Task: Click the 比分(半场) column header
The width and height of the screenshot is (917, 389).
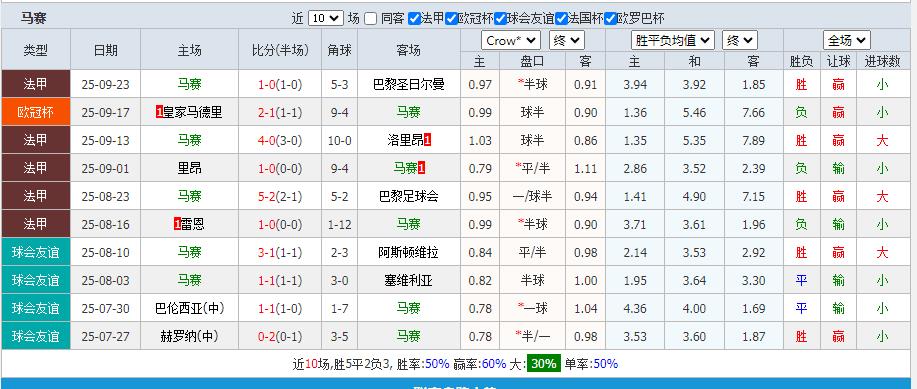Action: [280, 50]
